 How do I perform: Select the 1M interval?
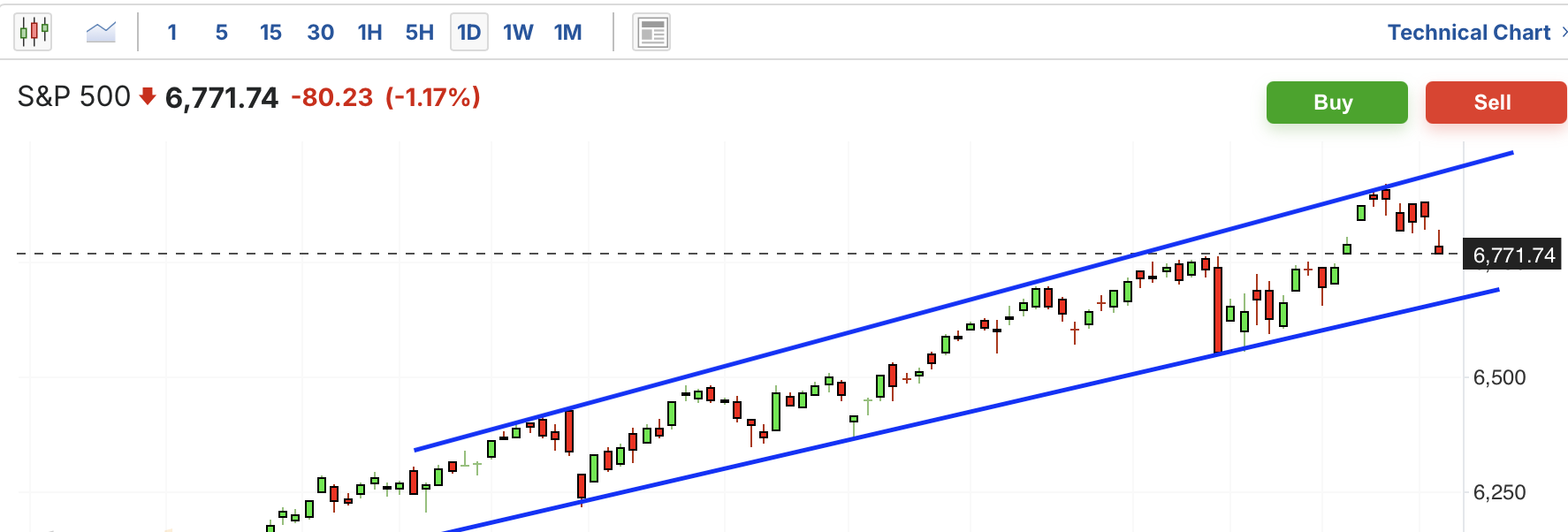[568, 33]
